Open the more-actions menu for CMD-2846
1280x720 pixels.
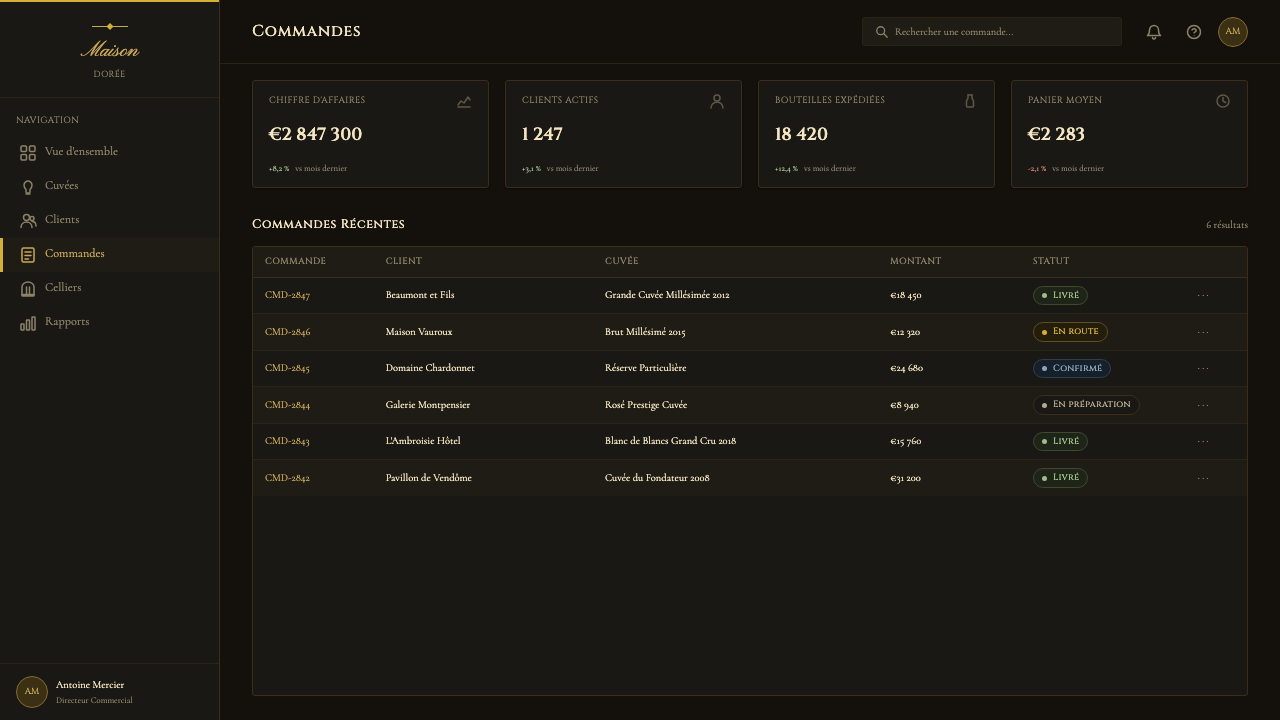pos(1203,332)
